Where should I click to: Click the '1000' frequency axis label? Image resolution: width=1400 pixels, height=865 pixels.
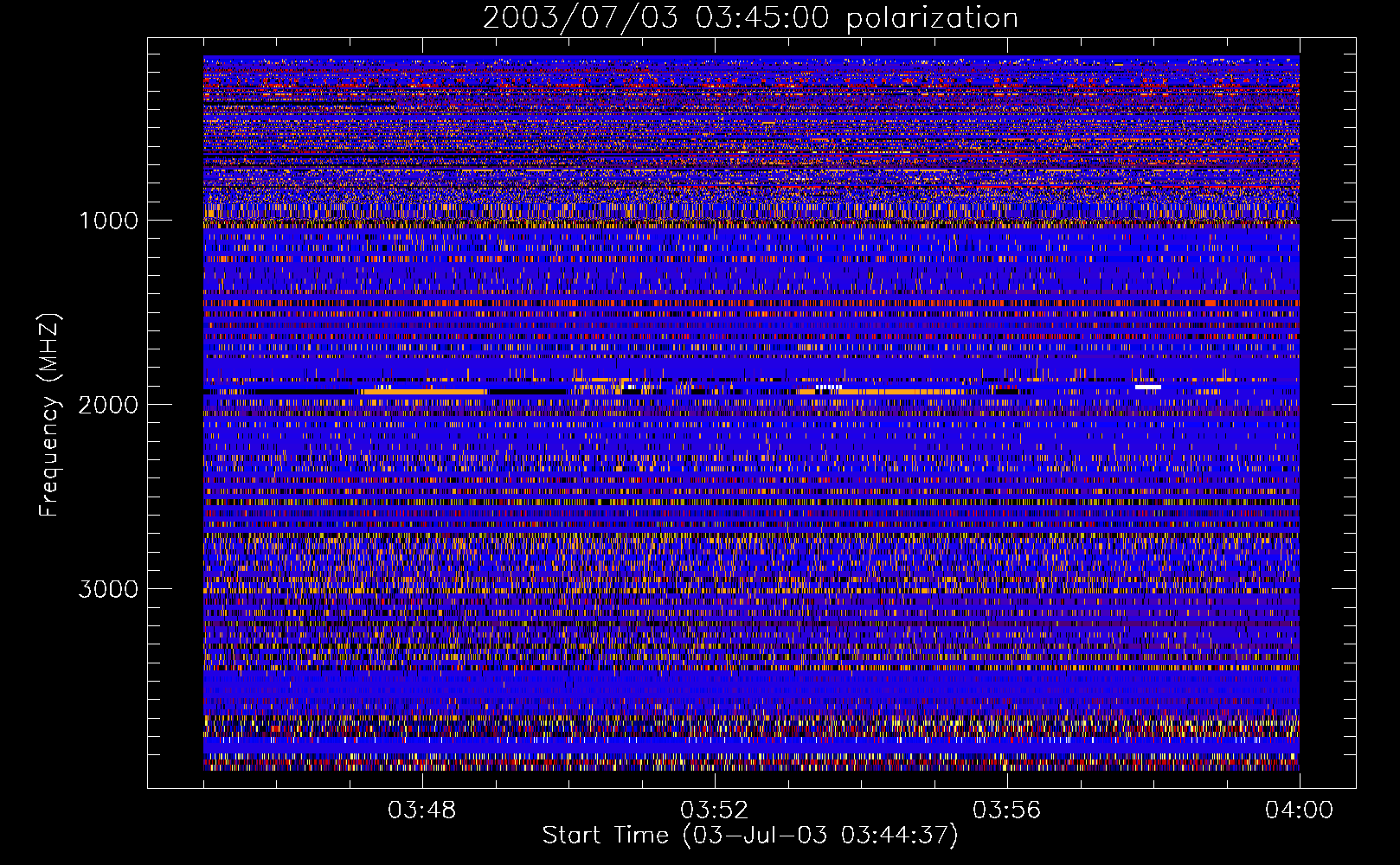coord(108,221)
